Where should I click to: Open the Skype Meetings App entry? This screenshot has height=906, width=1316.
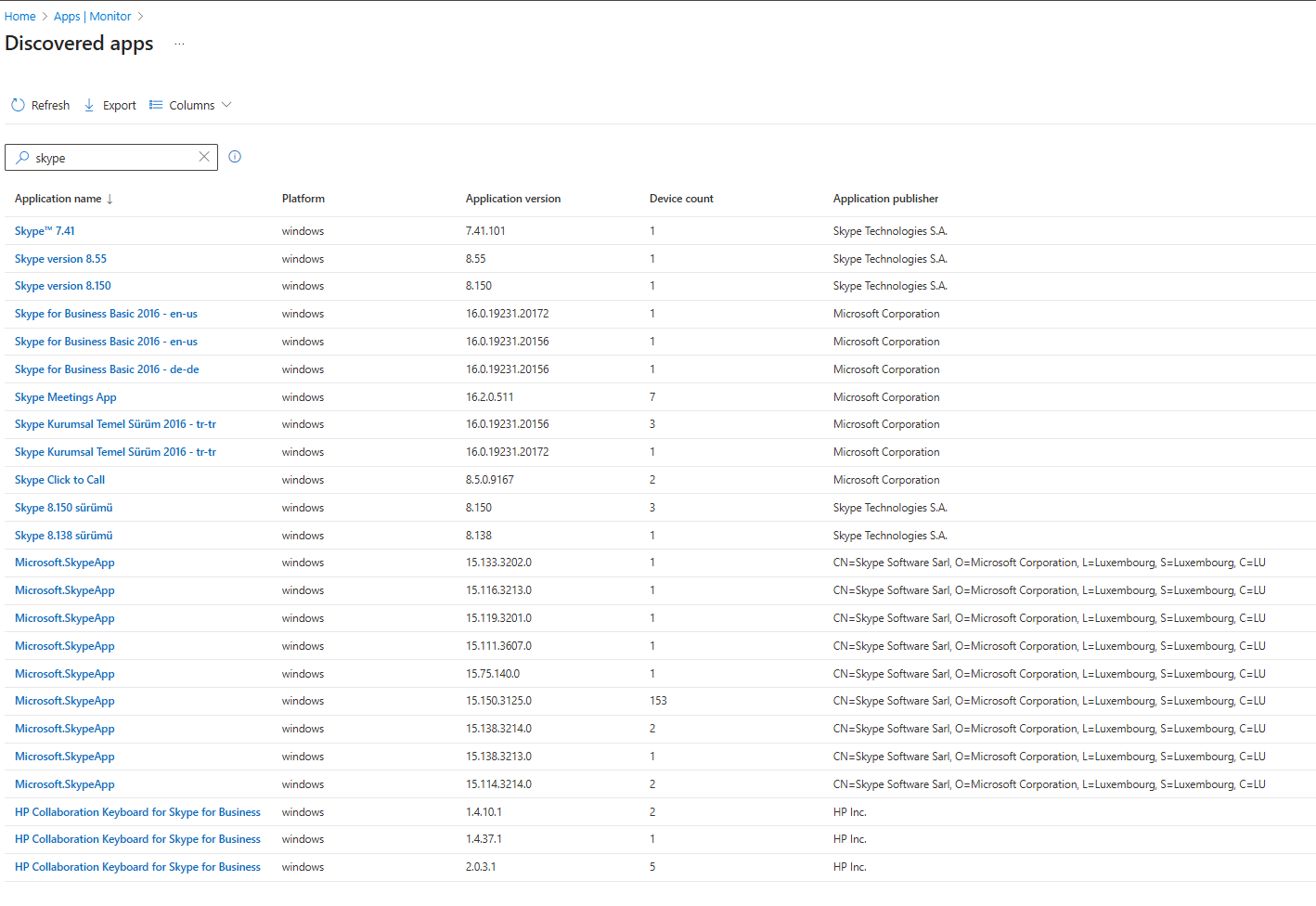pyautogui.click(x=65, y=397)
